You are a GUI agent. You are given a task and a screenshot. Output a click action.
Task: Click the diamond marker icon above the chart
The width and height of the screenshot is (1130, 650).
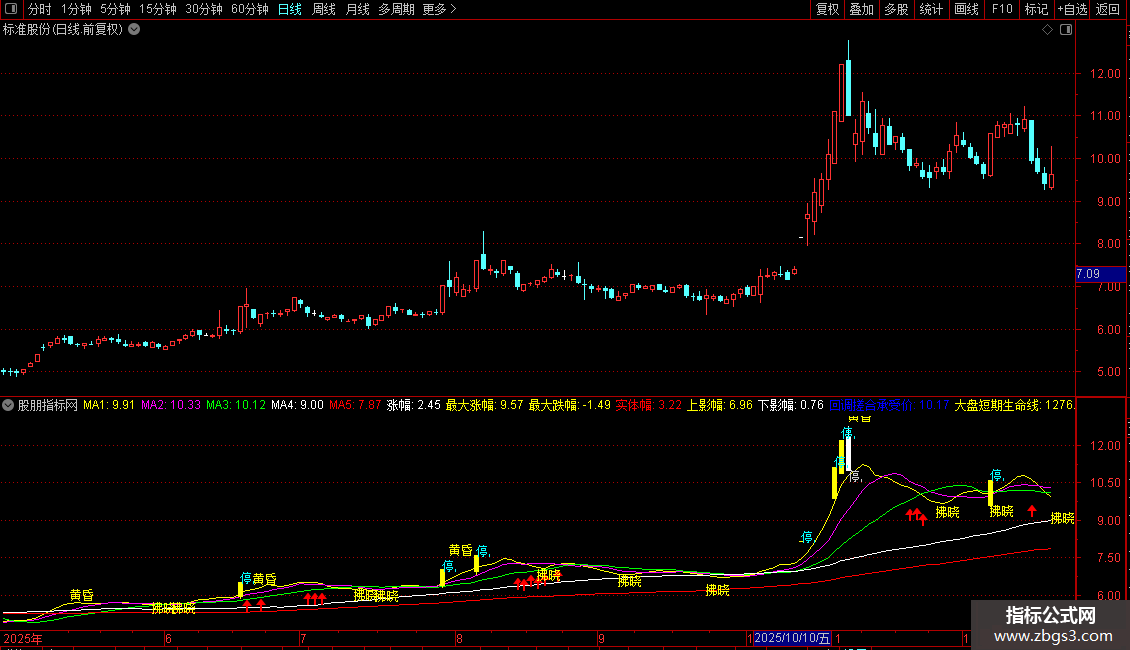coord(1048,30)
